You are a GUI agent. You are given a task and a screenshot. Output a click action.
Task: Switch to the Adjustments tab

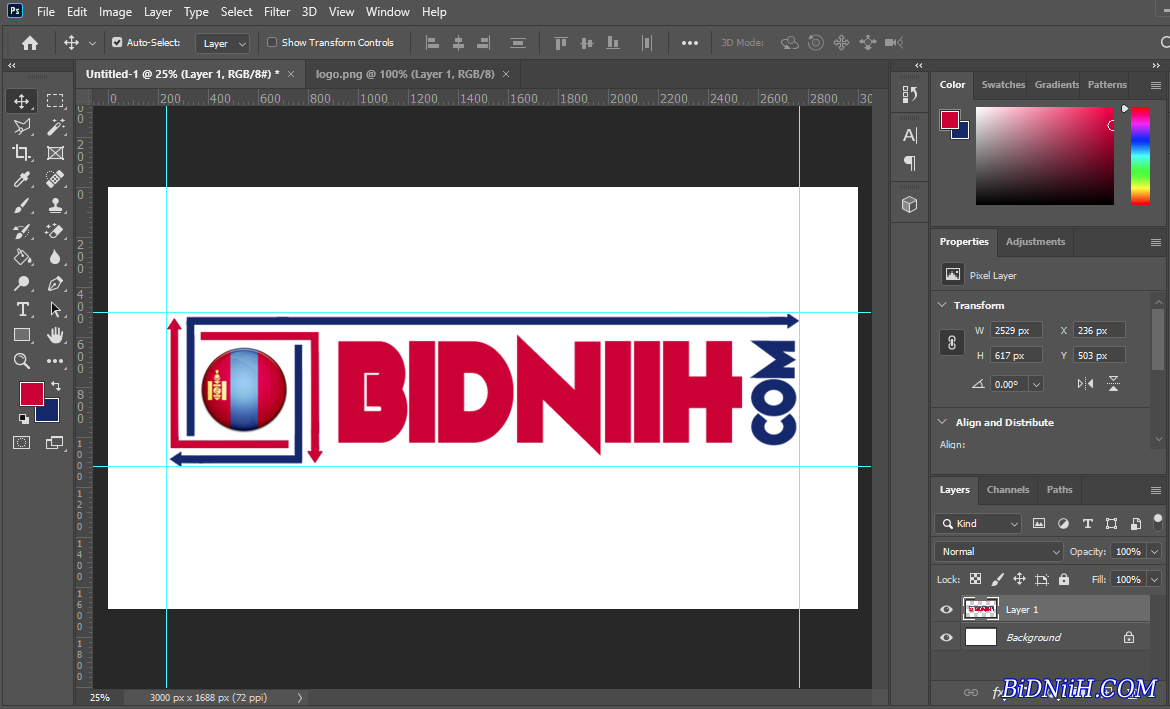(x=1035, y=242)
